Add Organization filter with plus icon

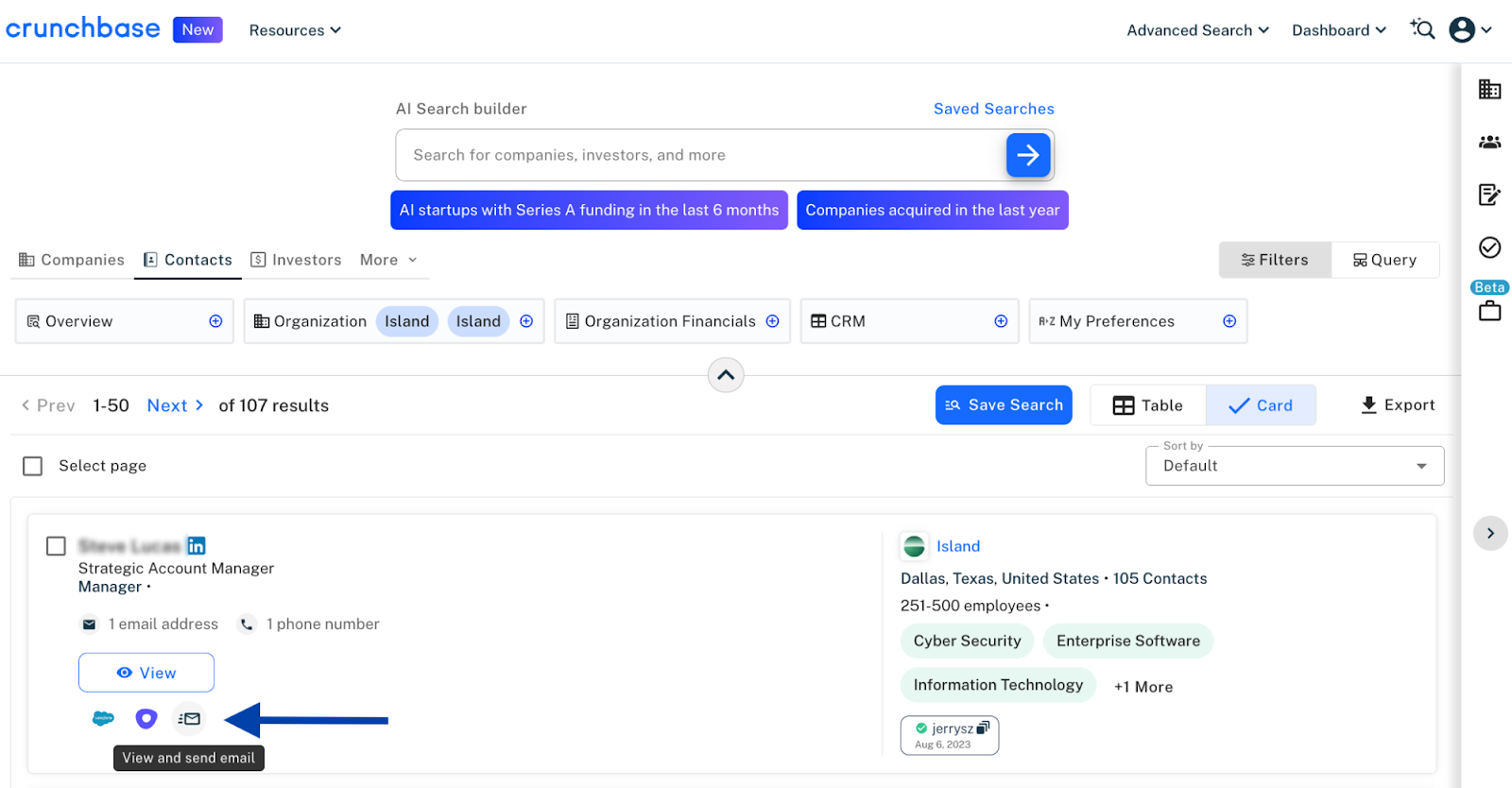coord(526,321)
